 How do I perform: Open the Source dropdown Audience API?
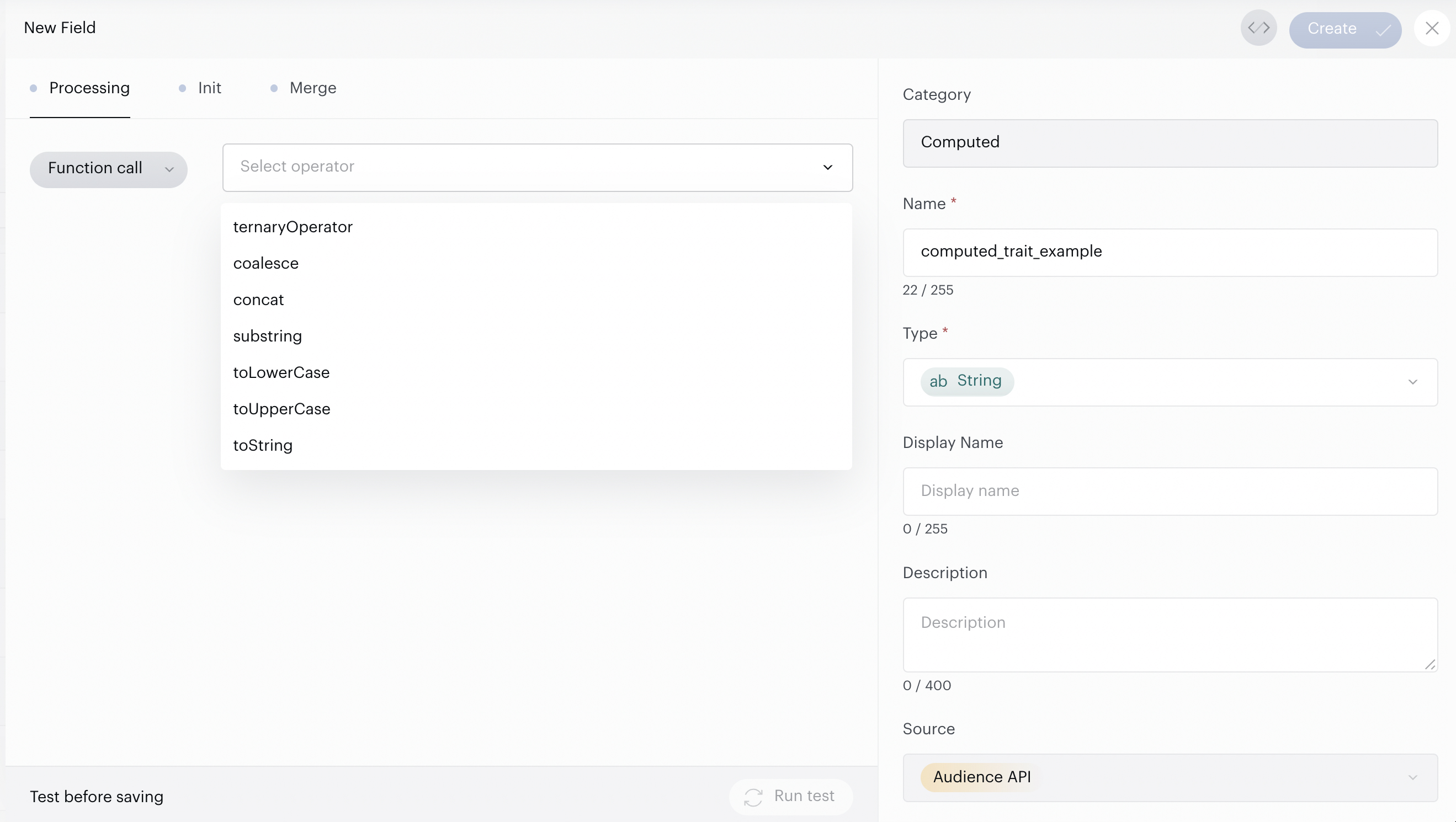coord(1170,777)
